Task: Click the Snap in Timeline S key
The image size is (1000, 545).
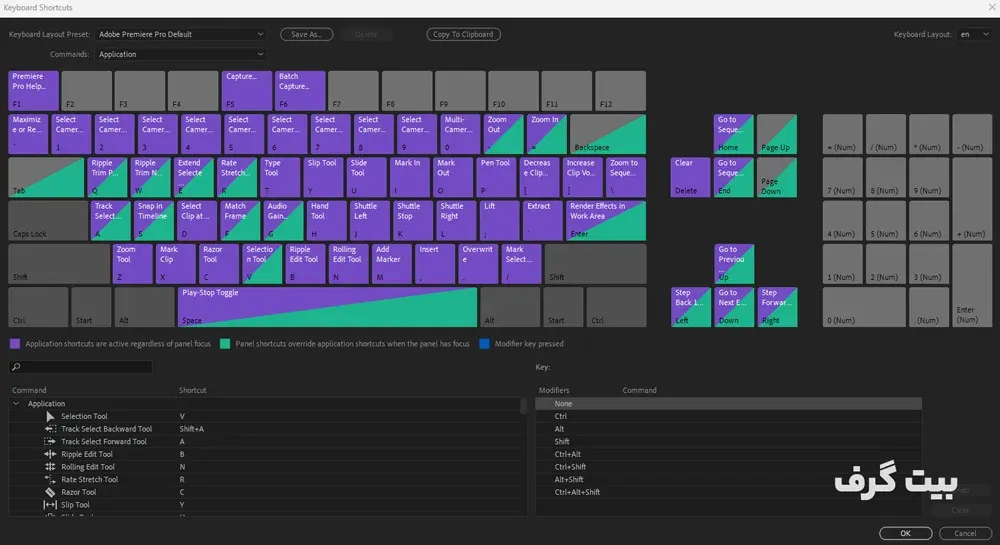Action: [154, 221]
